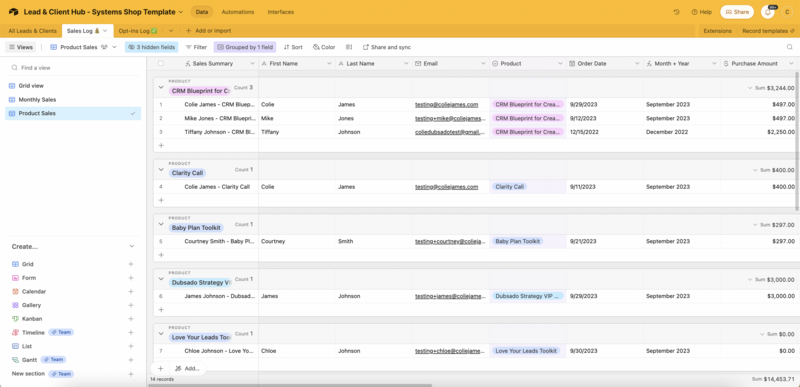Open base history clock icon

[x=677, y=12]
